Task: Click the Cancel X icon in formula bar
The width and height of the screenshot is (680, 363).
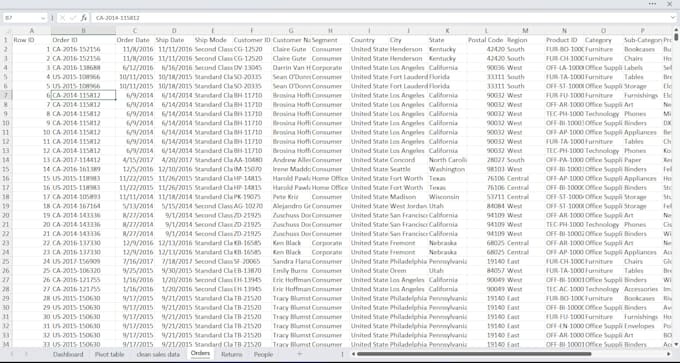Action: 62,18
